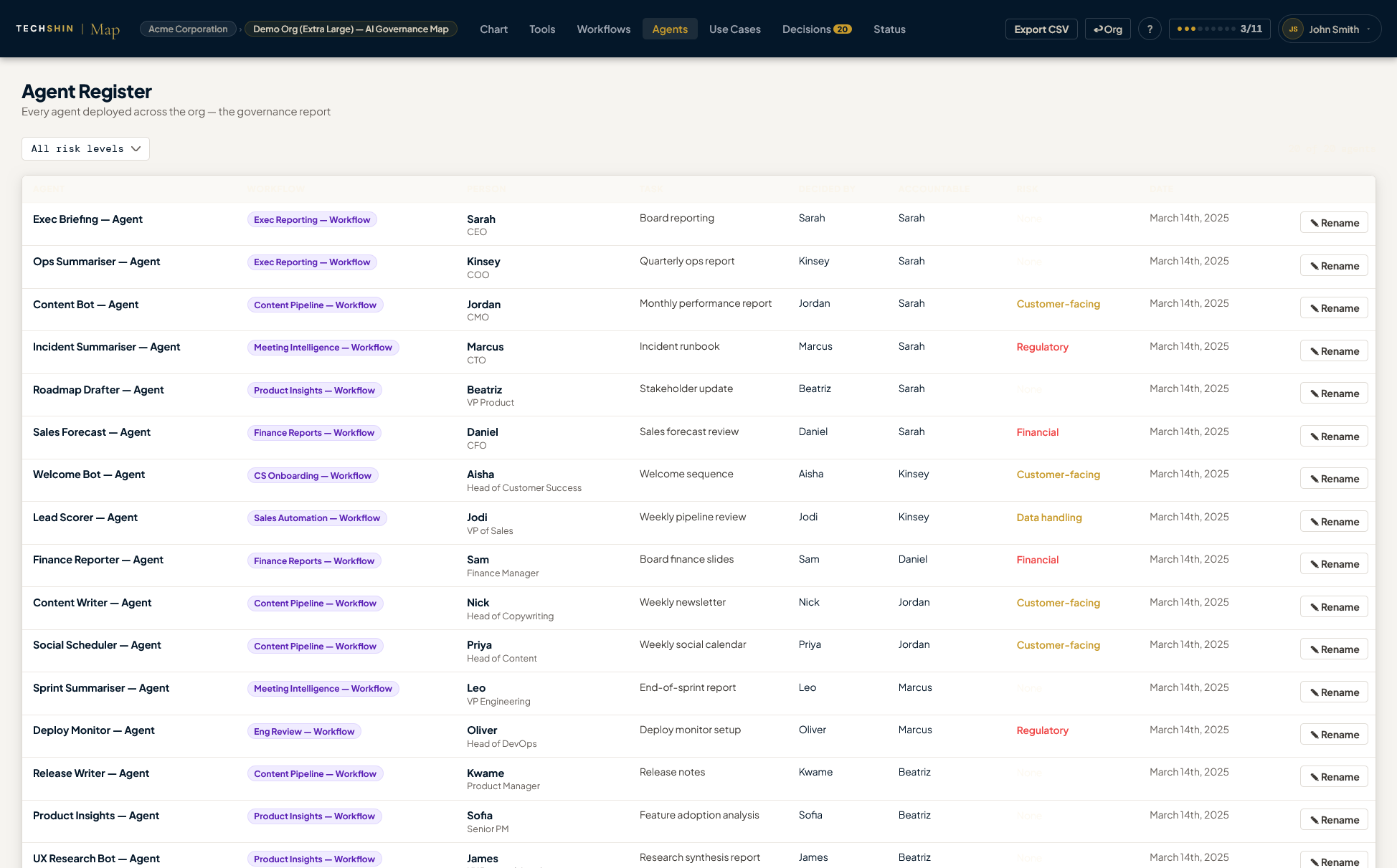Click the TECHSHIN Map logo
This screenshot has height=868, width=1397.
pyautogui.click(x=67, y=29)
